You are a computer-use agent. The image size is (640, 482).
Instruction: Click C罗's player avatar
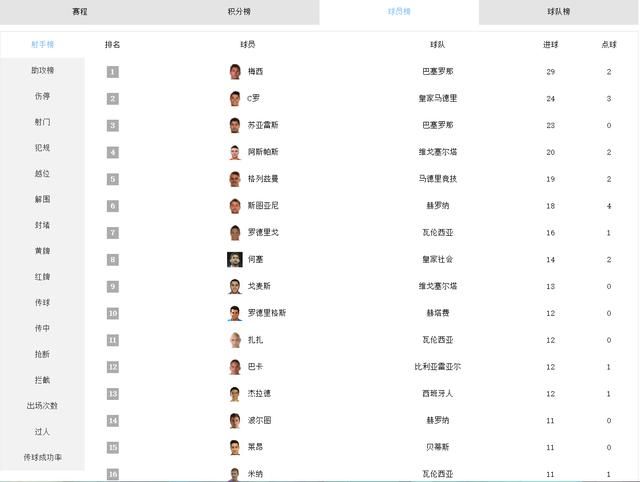coord(235,99)
